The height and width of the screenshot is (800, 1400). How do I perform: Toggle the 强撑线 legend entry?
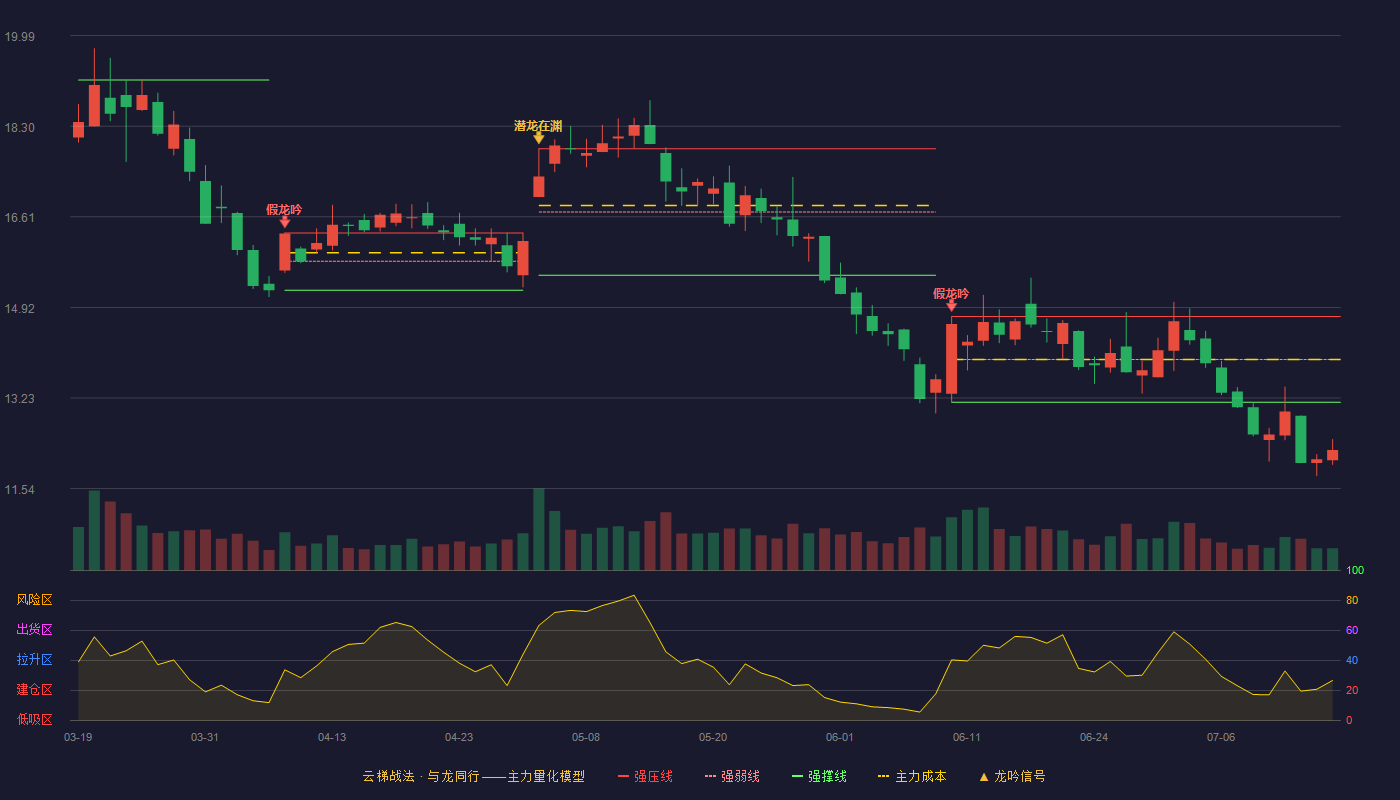(819, 776)
